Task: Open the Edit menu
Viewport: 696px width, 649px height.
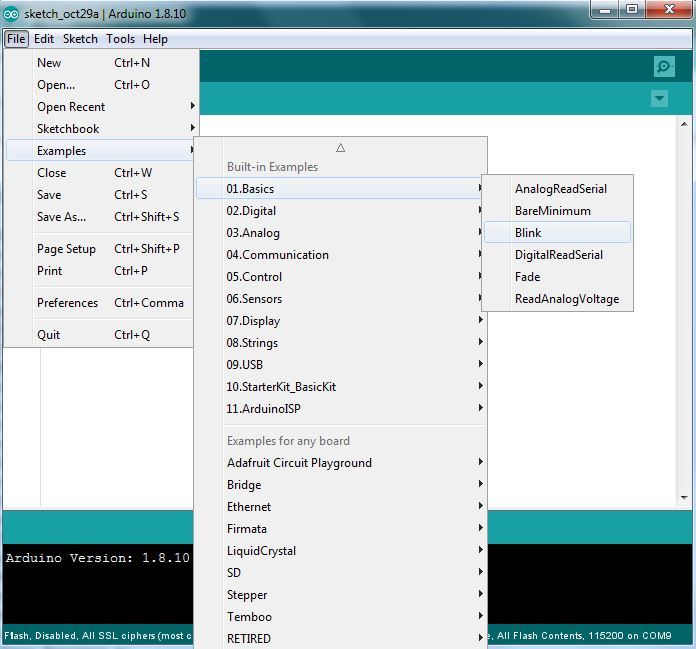Action: tap(44, 39)
